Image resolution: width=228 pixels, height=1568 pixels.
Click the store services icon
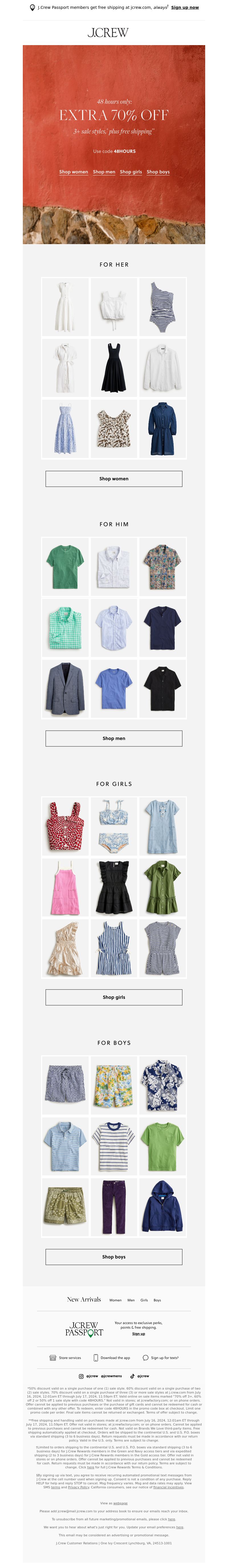(53, 1357)
